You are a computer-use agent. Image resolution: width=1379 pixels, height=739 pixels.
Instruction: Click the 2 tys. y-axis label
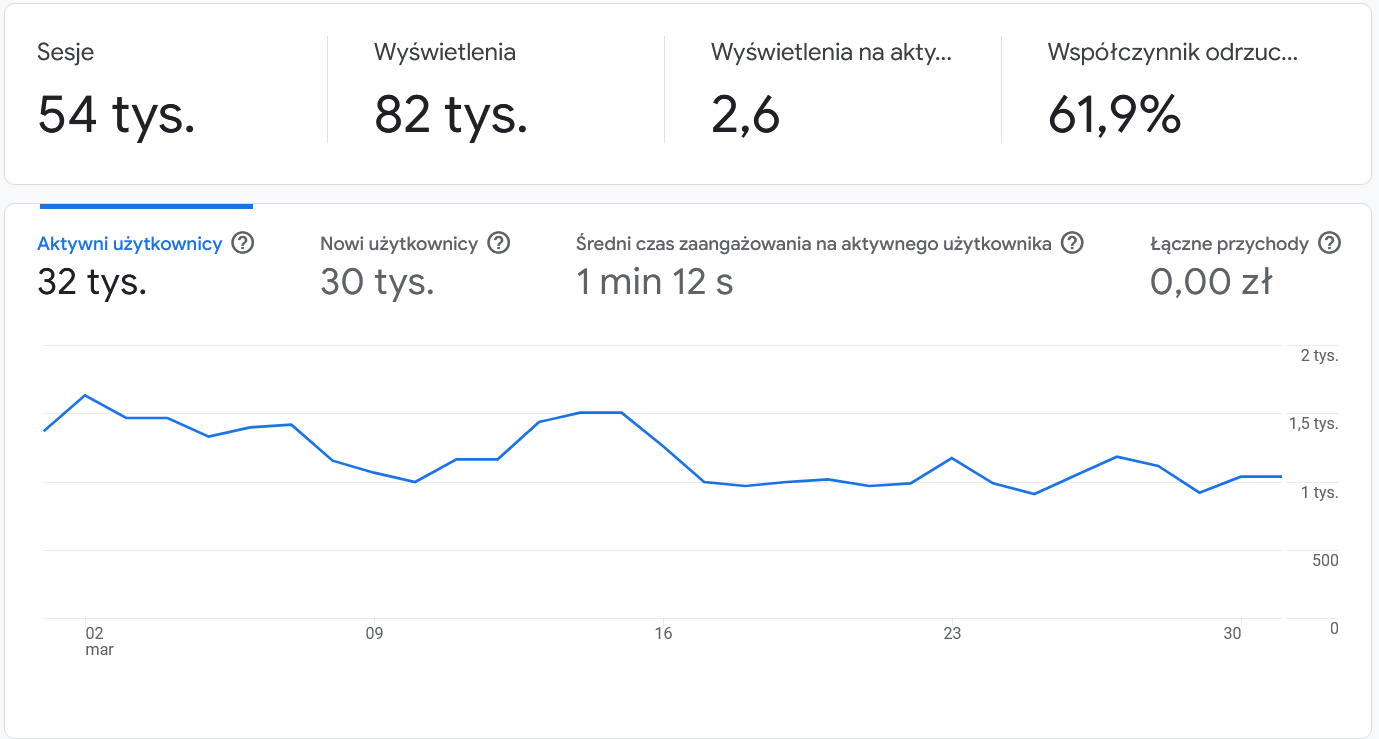[x=1319, y=356]
